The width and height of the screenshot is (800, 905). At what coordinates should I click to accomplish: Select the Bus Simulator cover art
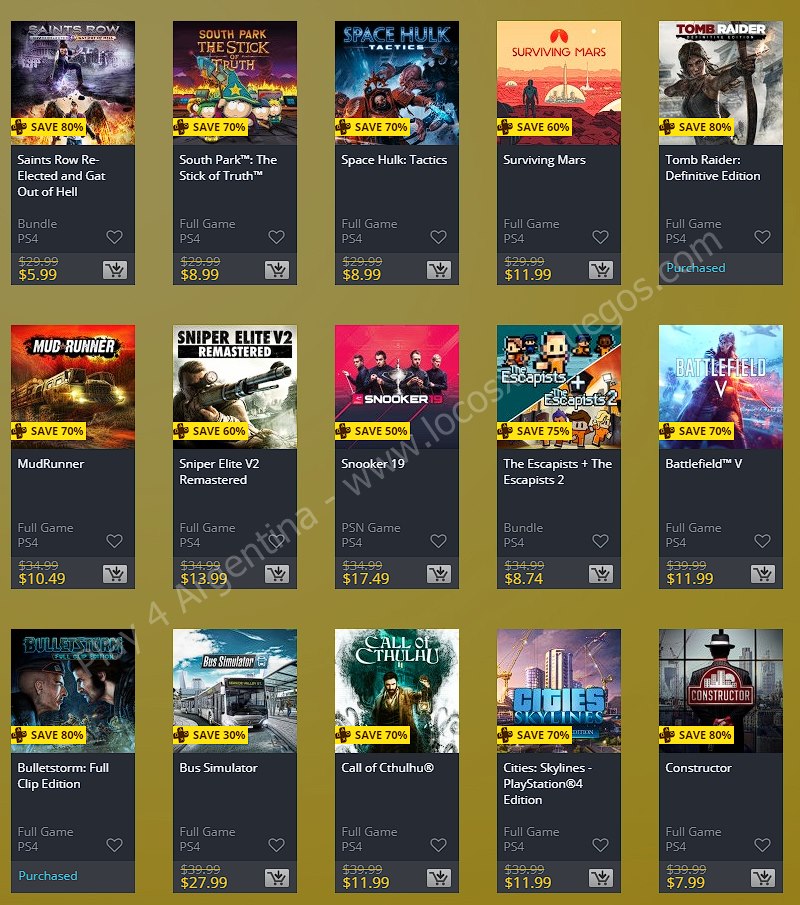pos(235,691)
